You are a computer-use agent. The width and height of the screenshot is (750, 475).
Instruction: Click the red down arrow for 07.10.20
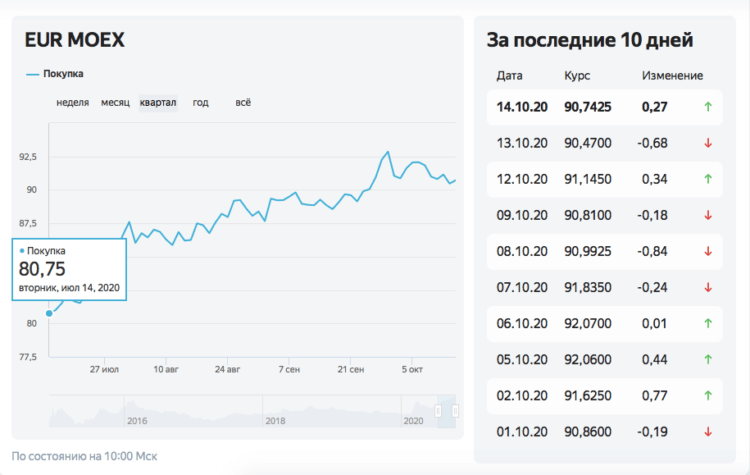708,287
